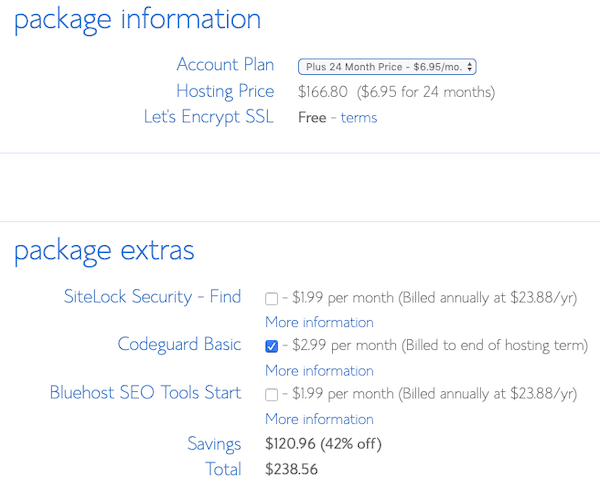Click the 'package extras' heading
This screenshot has width=600, height=489.
point(104,252)
